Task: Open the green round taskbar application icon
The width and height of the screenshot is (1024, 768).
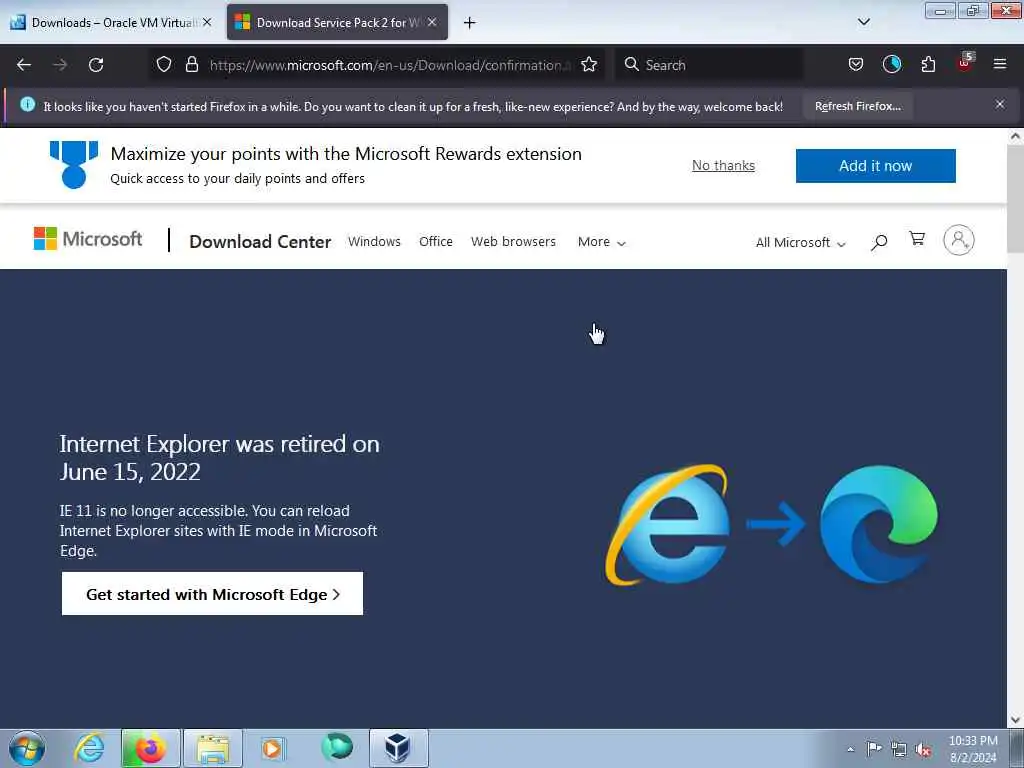Action: click(x=337, y=747)
